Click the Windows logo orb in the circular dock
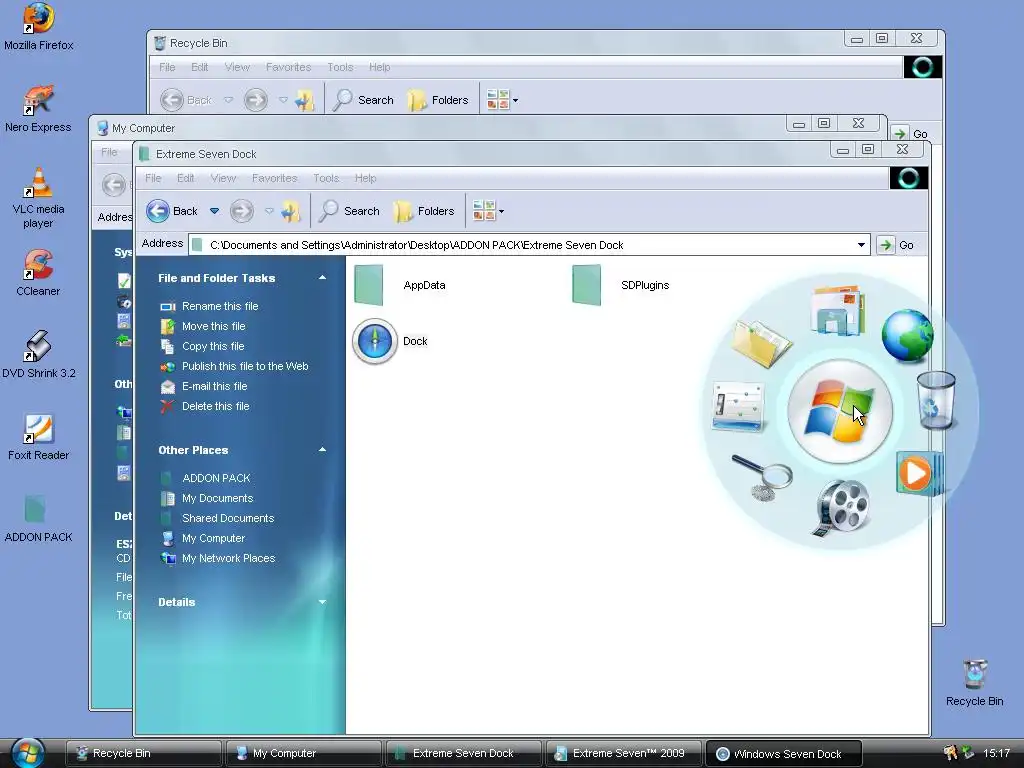The image size is (1024, 768). click(840, 411)
